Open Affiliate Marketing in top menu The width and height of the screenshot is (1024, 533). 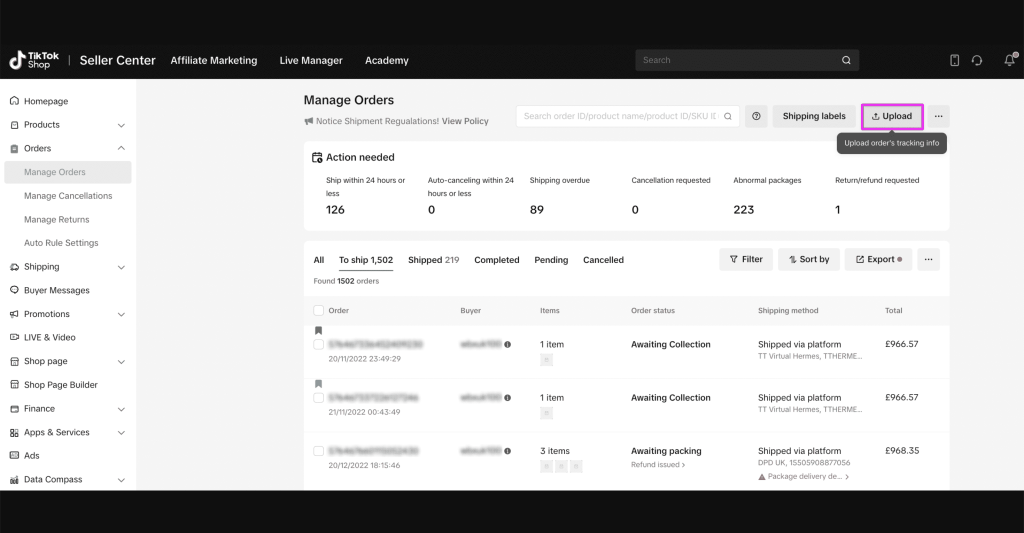click(213, 60)
